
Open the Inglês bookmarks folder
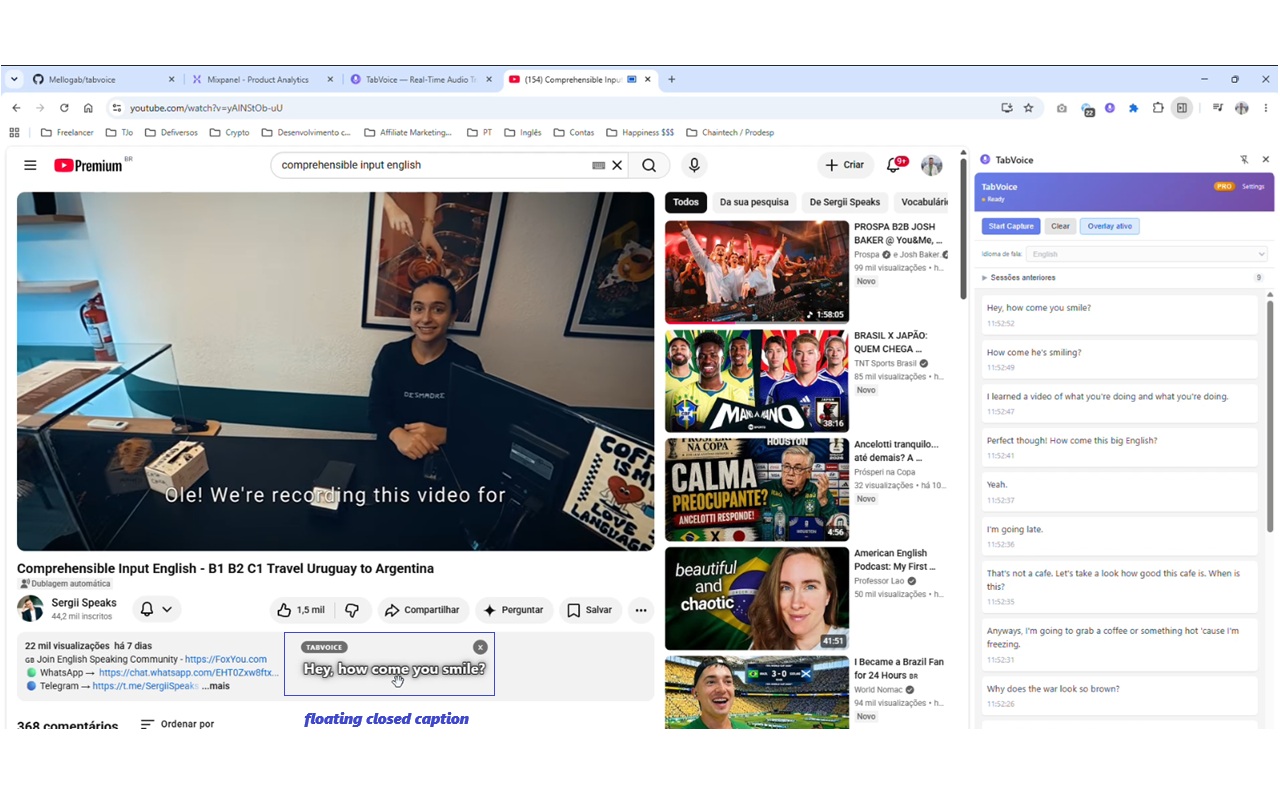(523, 132)
